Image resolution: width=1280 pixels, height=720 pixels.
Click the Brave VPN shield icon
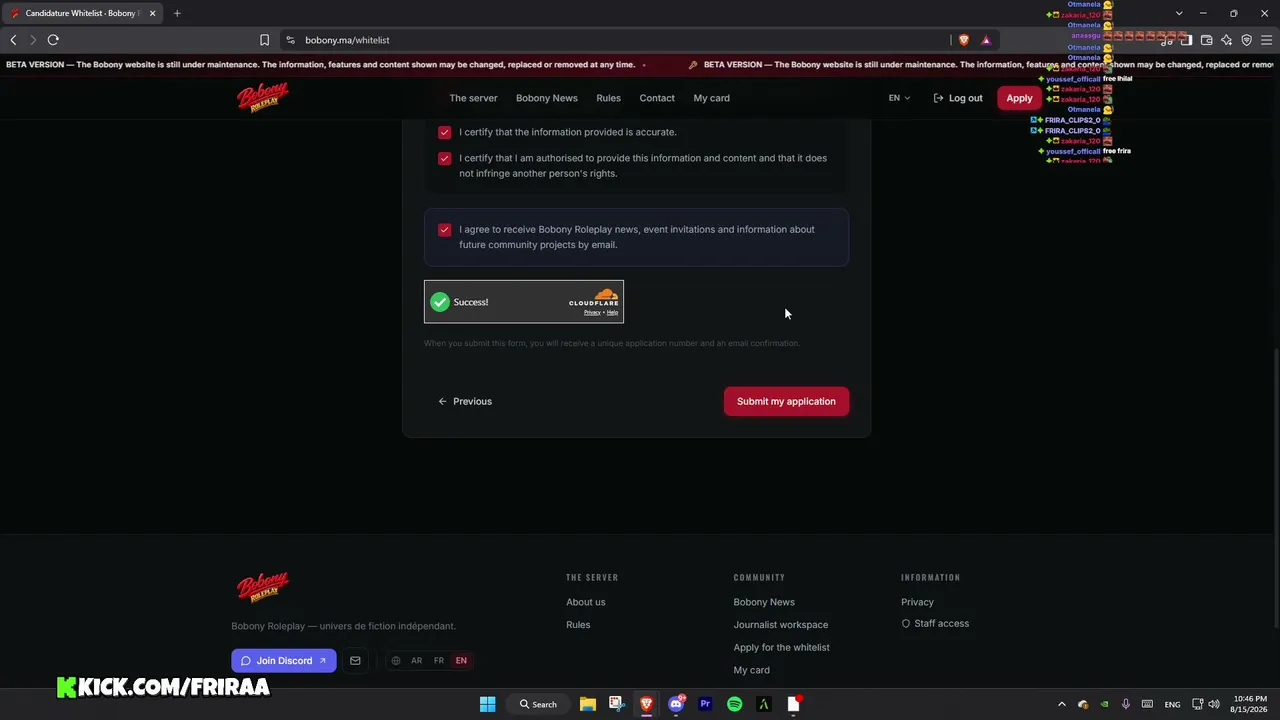tap(1247, 40)
